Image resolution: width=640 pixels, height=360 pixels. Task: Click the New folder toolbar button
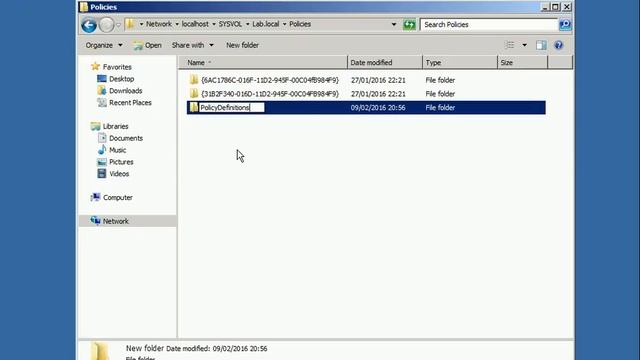[x=242, y=45]
